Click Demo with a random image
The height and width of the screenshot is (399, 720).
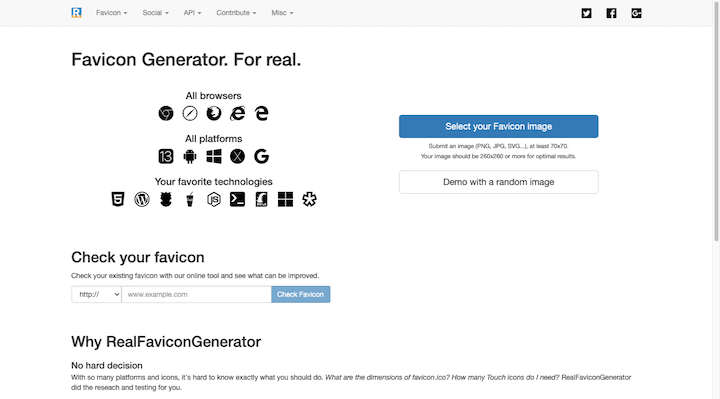(498, 182)
